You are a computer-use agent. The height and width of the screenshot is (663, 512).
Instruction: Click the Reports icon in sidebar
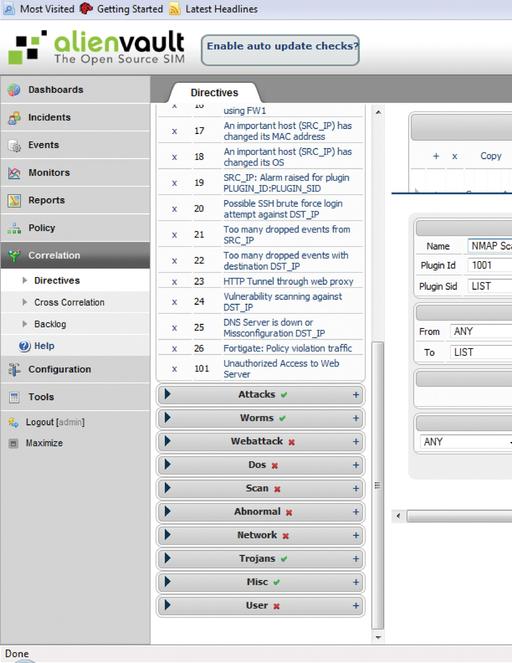tap(14, 200)
